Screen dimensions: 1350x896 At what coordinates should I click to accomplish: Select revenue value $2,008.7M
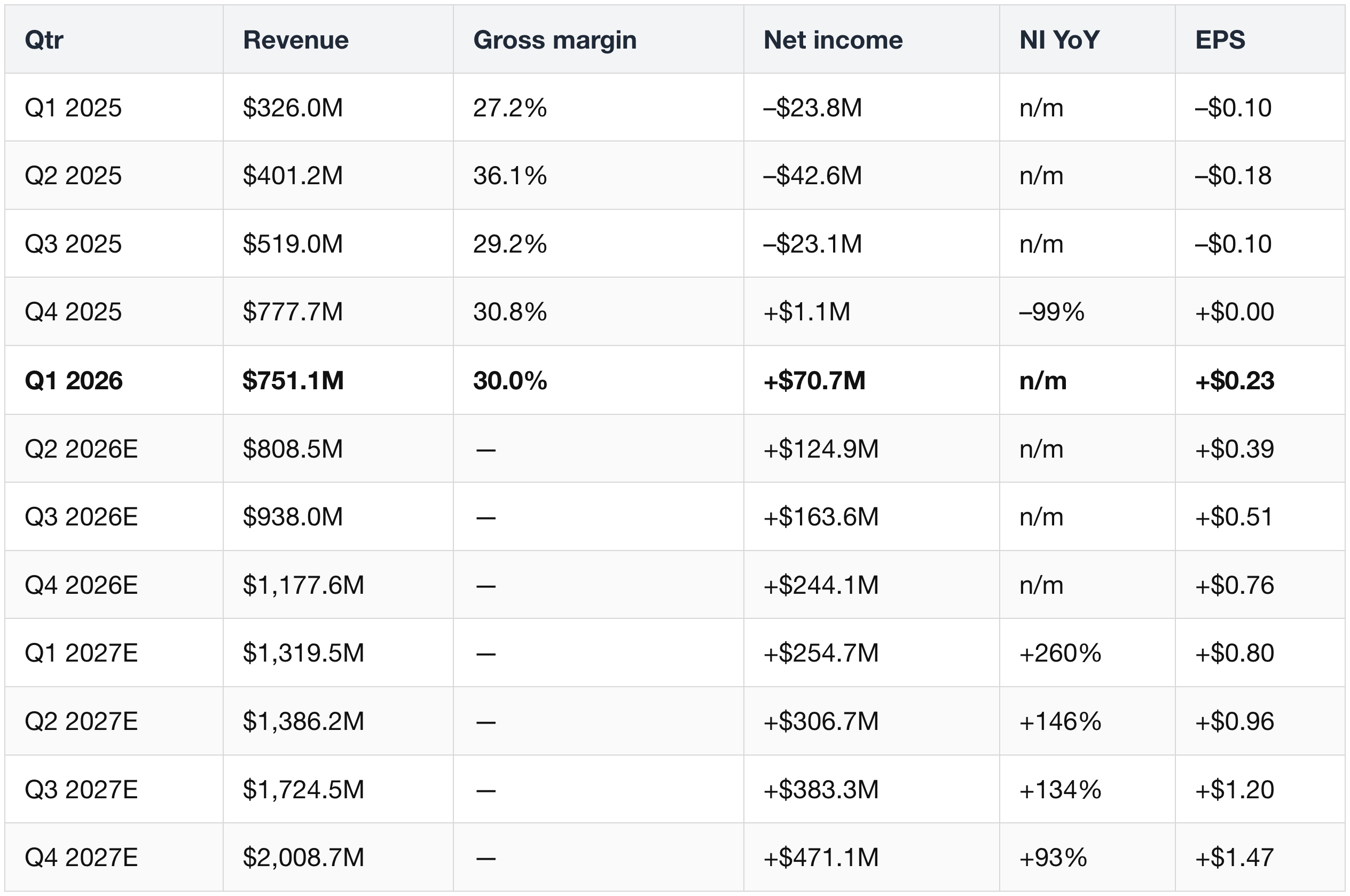[x=303, y=858]
